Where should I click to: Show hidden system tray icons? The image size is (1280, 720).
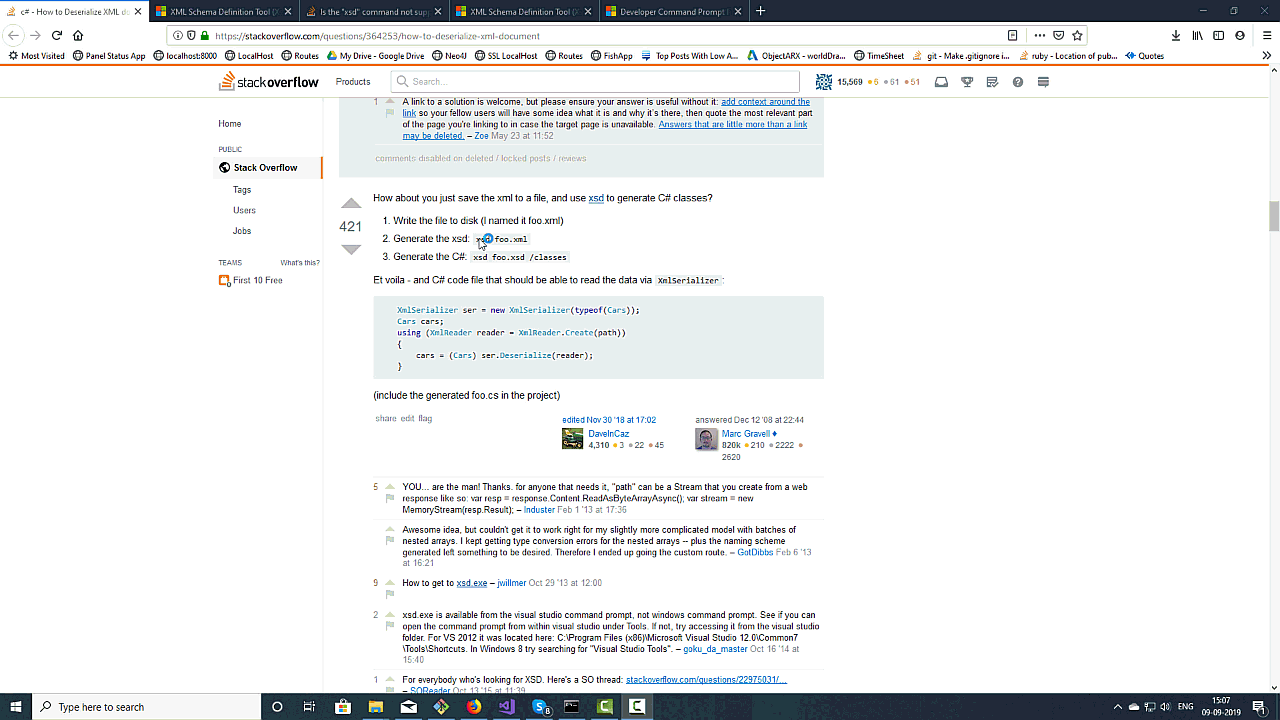point(1118,706)
